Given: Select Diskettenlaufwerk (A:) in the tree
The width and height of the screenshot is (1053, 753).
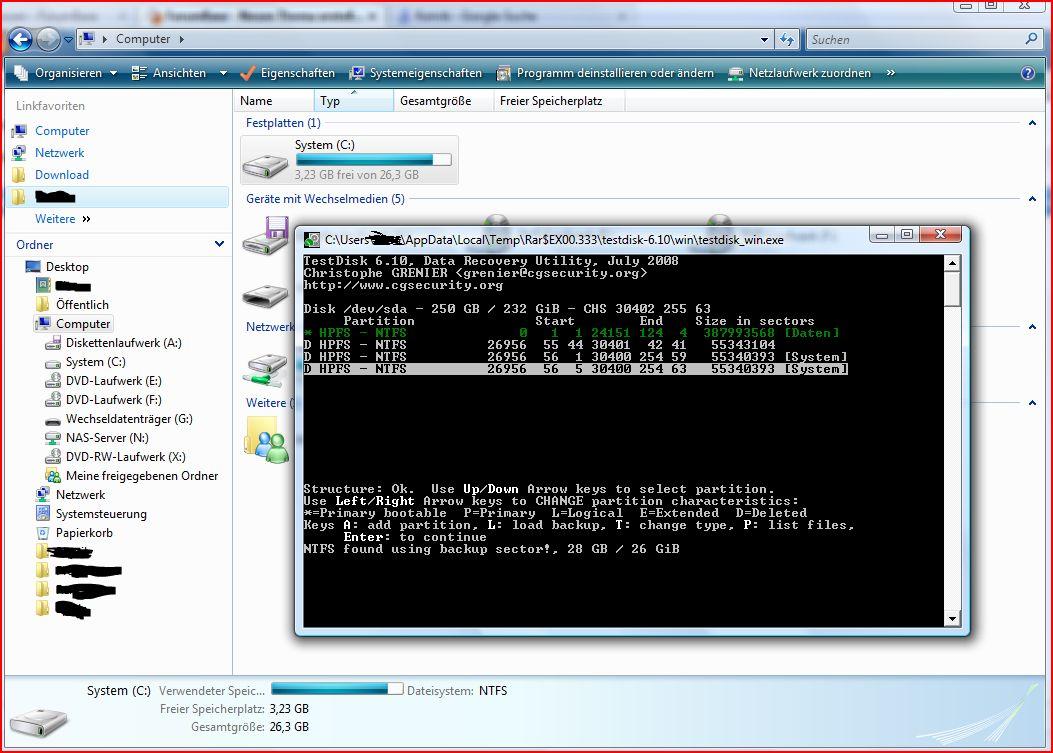Looking at the screenshot, I should [124, 343].
